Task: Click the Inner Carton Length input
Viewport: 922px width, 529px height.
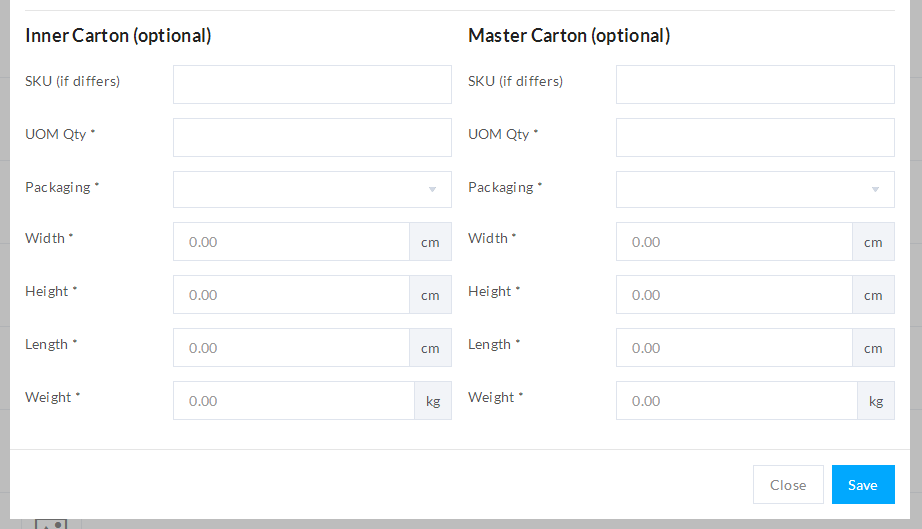Action: (291, 348)
